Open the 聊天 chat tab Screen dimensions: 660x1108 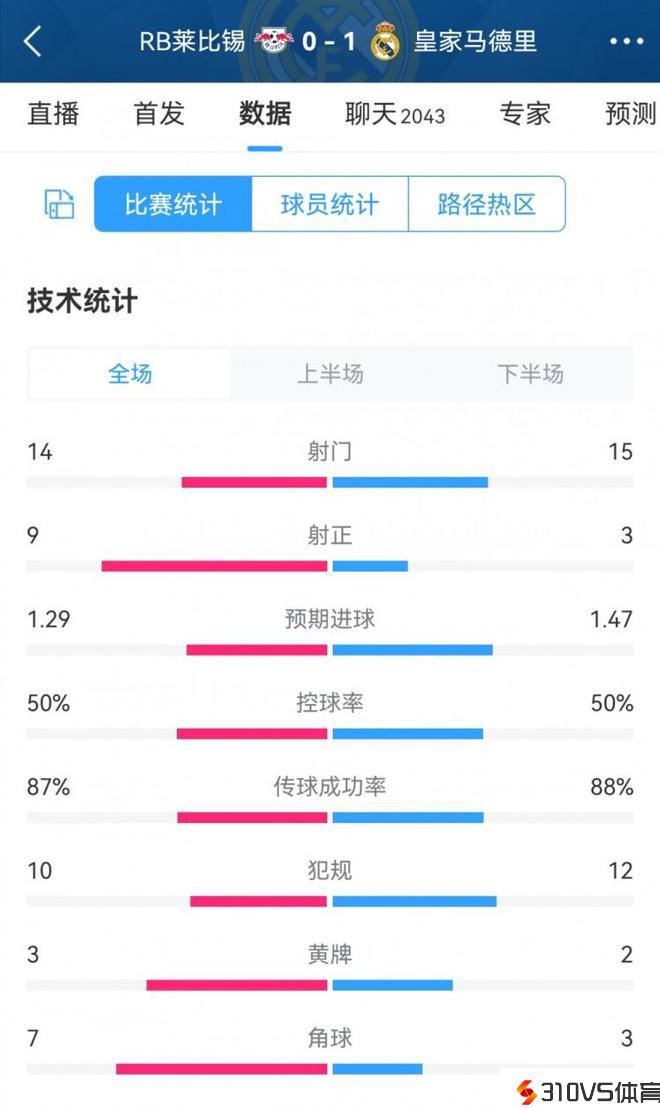pos(395,114)
